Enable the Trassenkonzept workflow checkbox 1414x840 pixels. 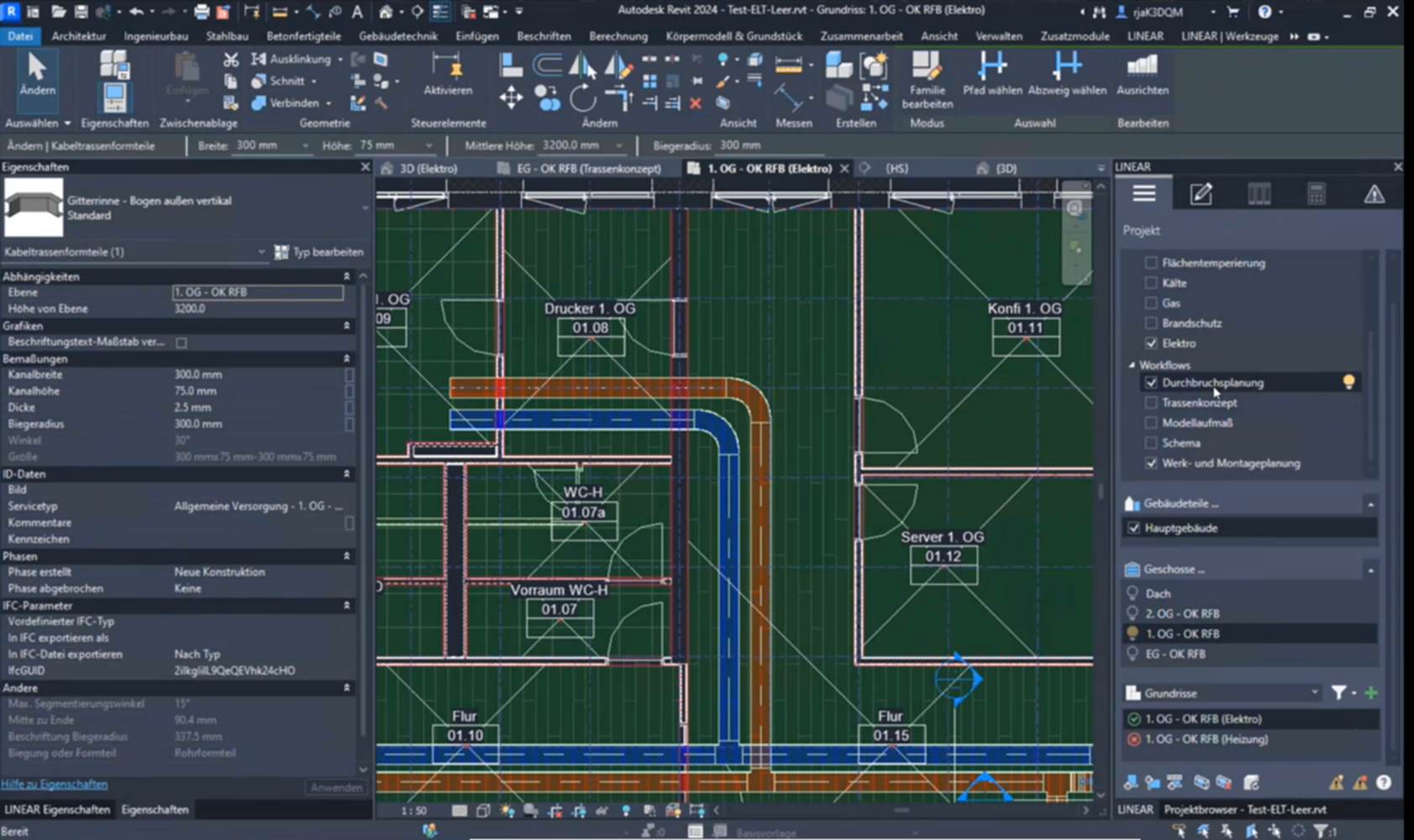(x=1151, y=403)
